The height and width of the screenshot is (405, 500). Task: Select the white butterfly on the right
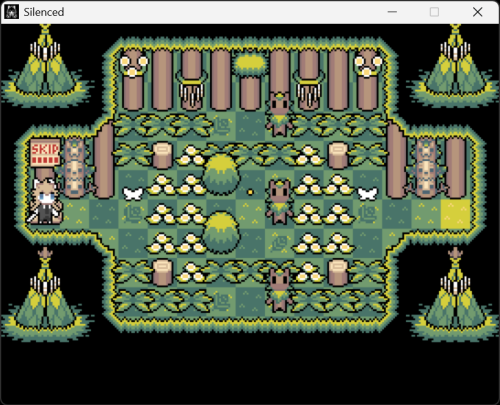(368, 193)
